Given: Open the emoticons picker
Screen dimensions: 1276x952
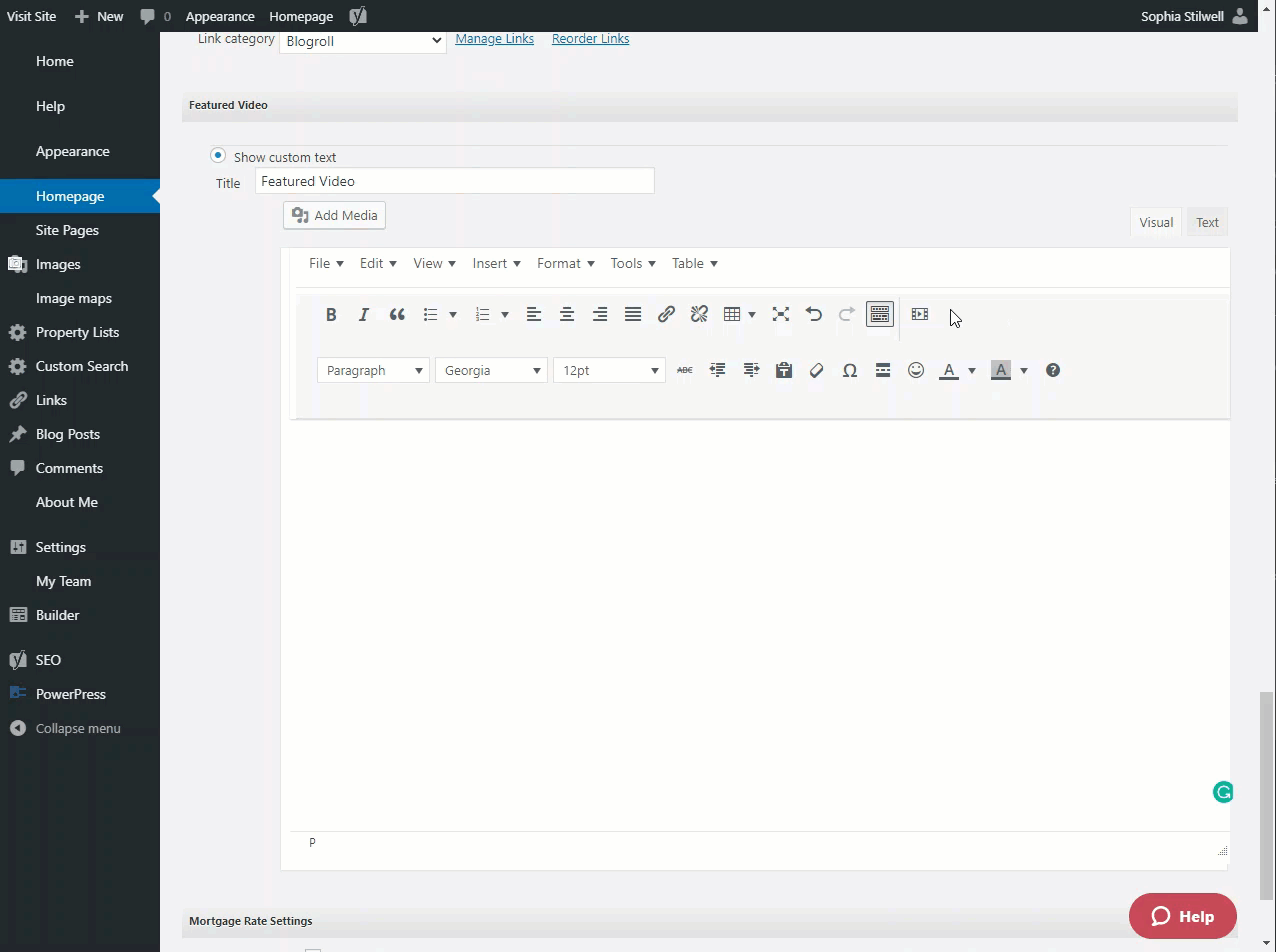Looking at the screenshot, I should pyautogui.click(x=916, y=370).
